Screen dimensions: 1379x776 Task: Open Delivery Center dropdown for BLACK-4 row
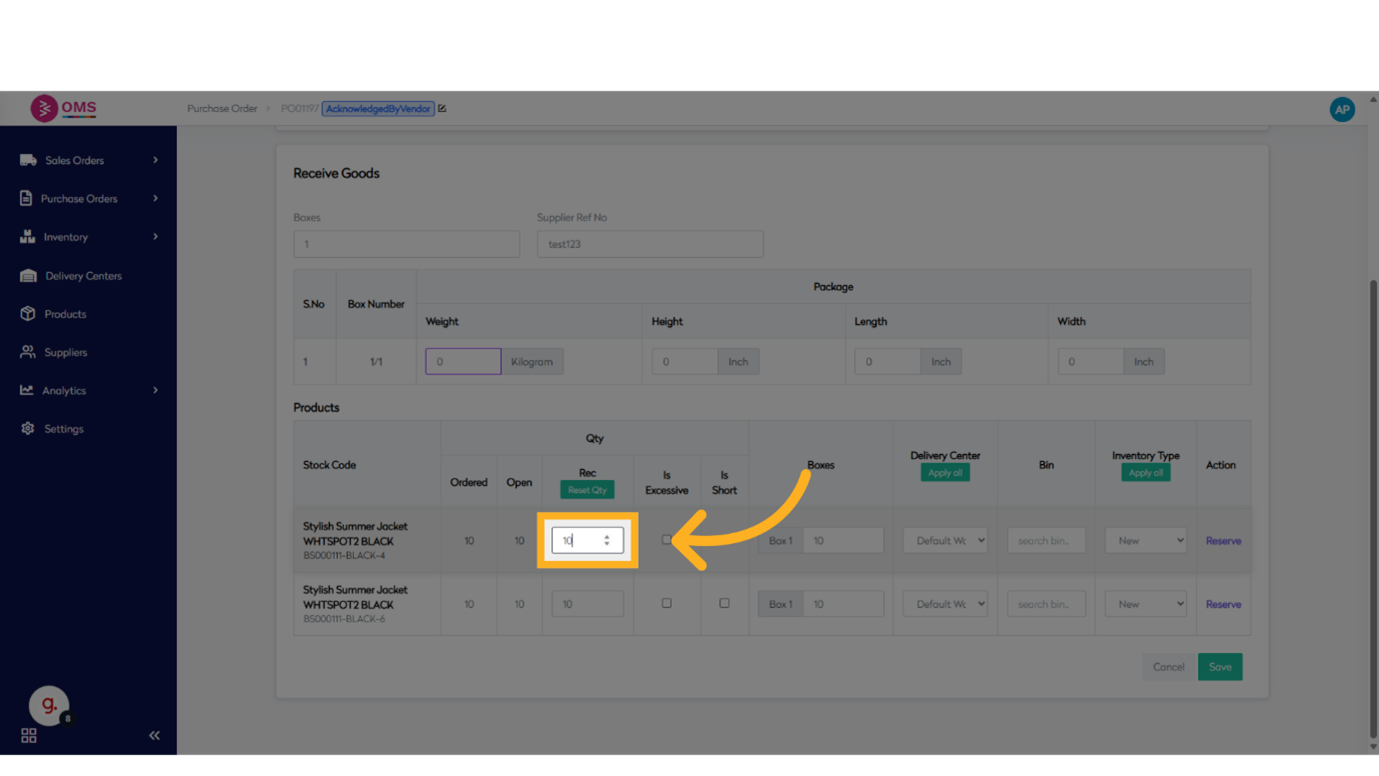pyautogui.click(x=945, y=541)
